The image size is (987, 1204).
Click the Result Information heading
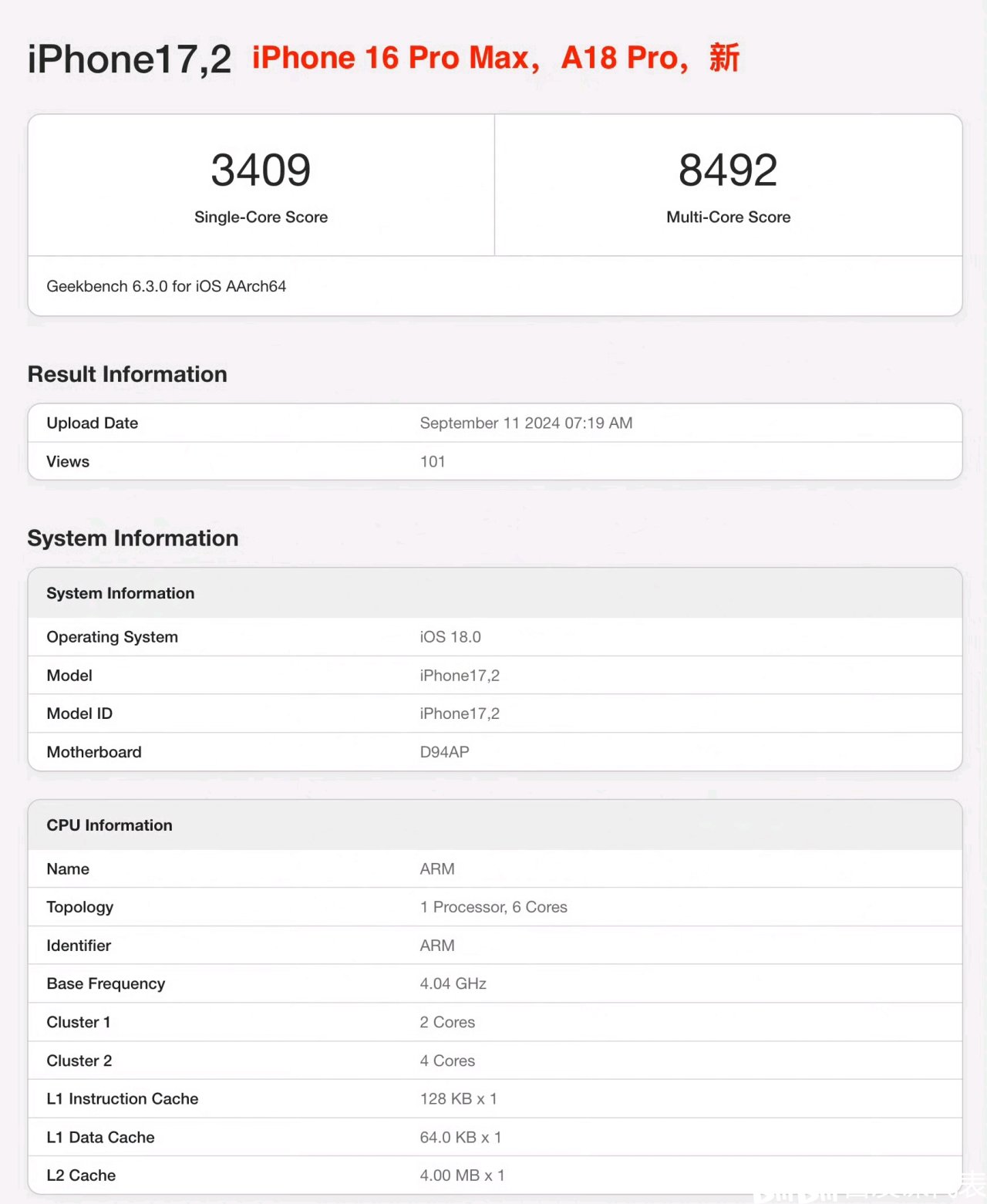coord(127,374)
